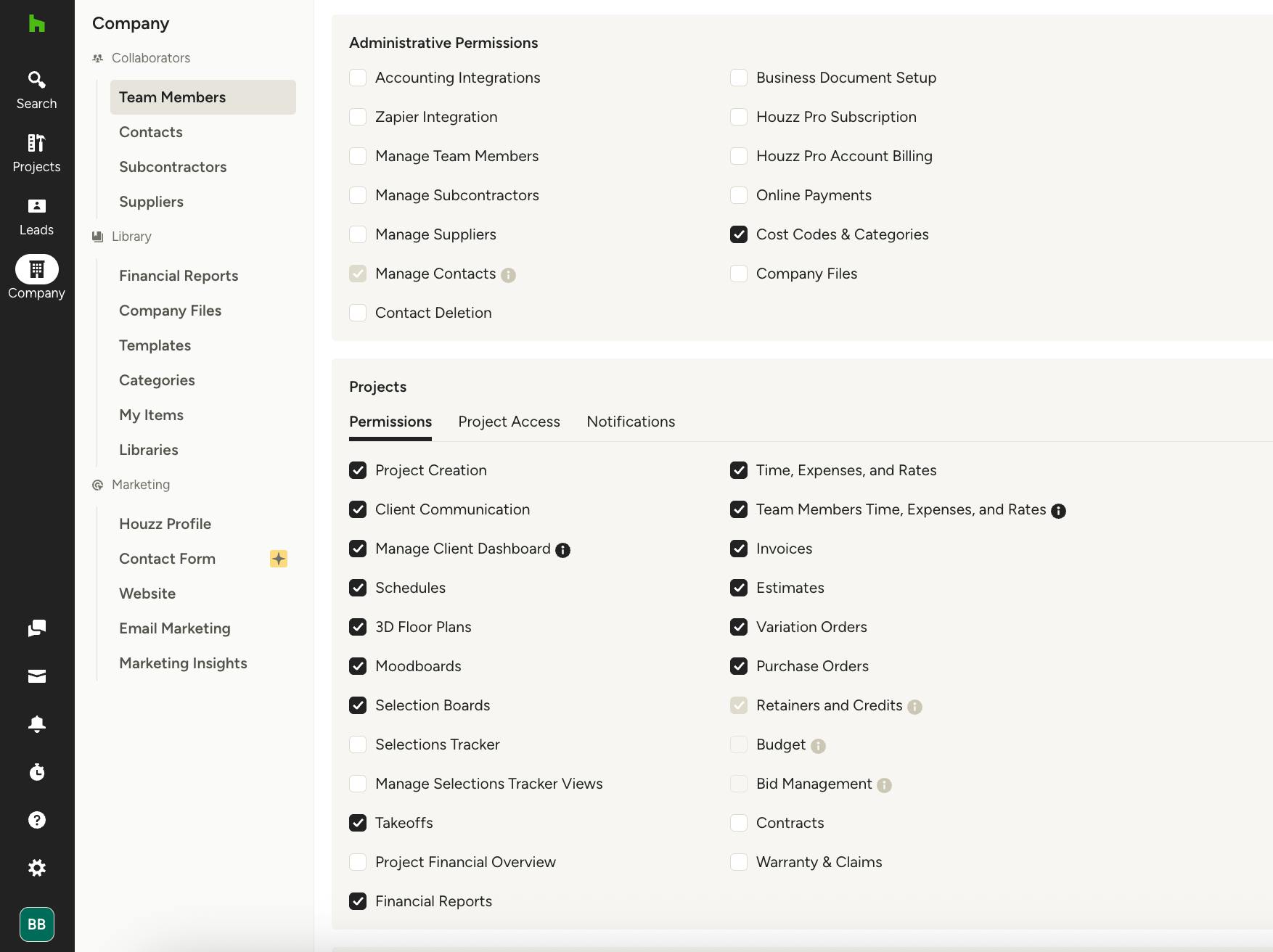
Task: Open notifications bell icon
Action: [37, 723]
